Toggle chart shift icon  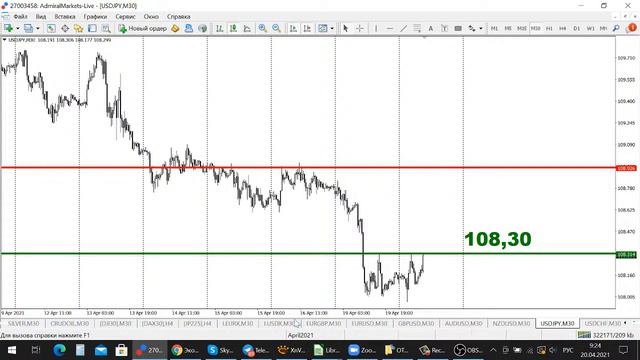[307, 28]
